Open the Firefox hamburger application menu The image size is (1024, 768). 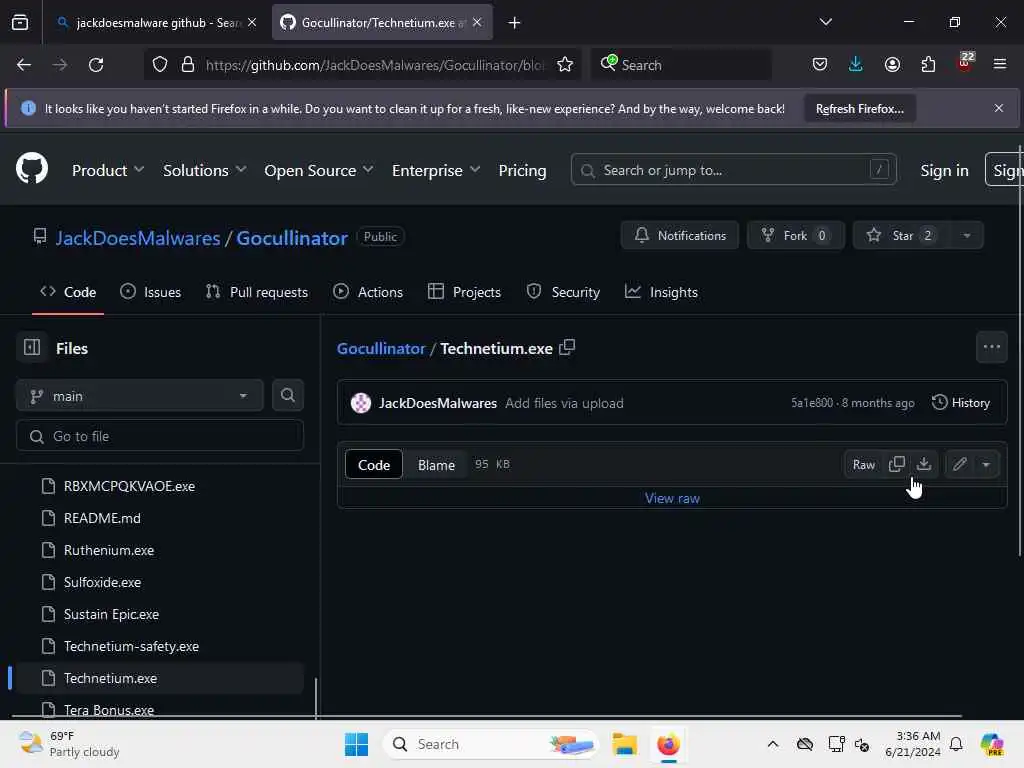pos(999,65)
